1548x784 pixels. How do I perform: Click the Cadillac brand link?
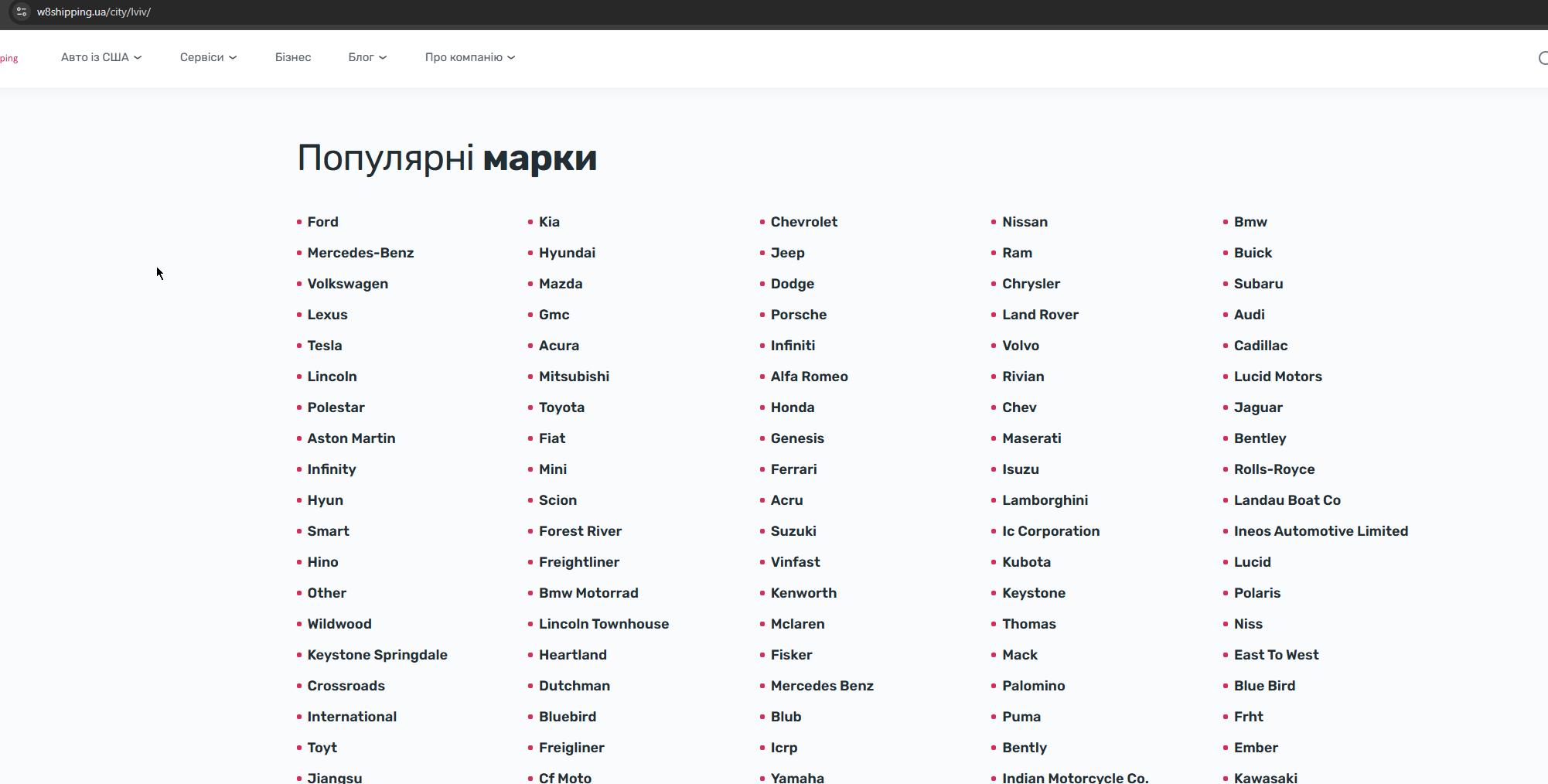click(x=1261, y=346)
